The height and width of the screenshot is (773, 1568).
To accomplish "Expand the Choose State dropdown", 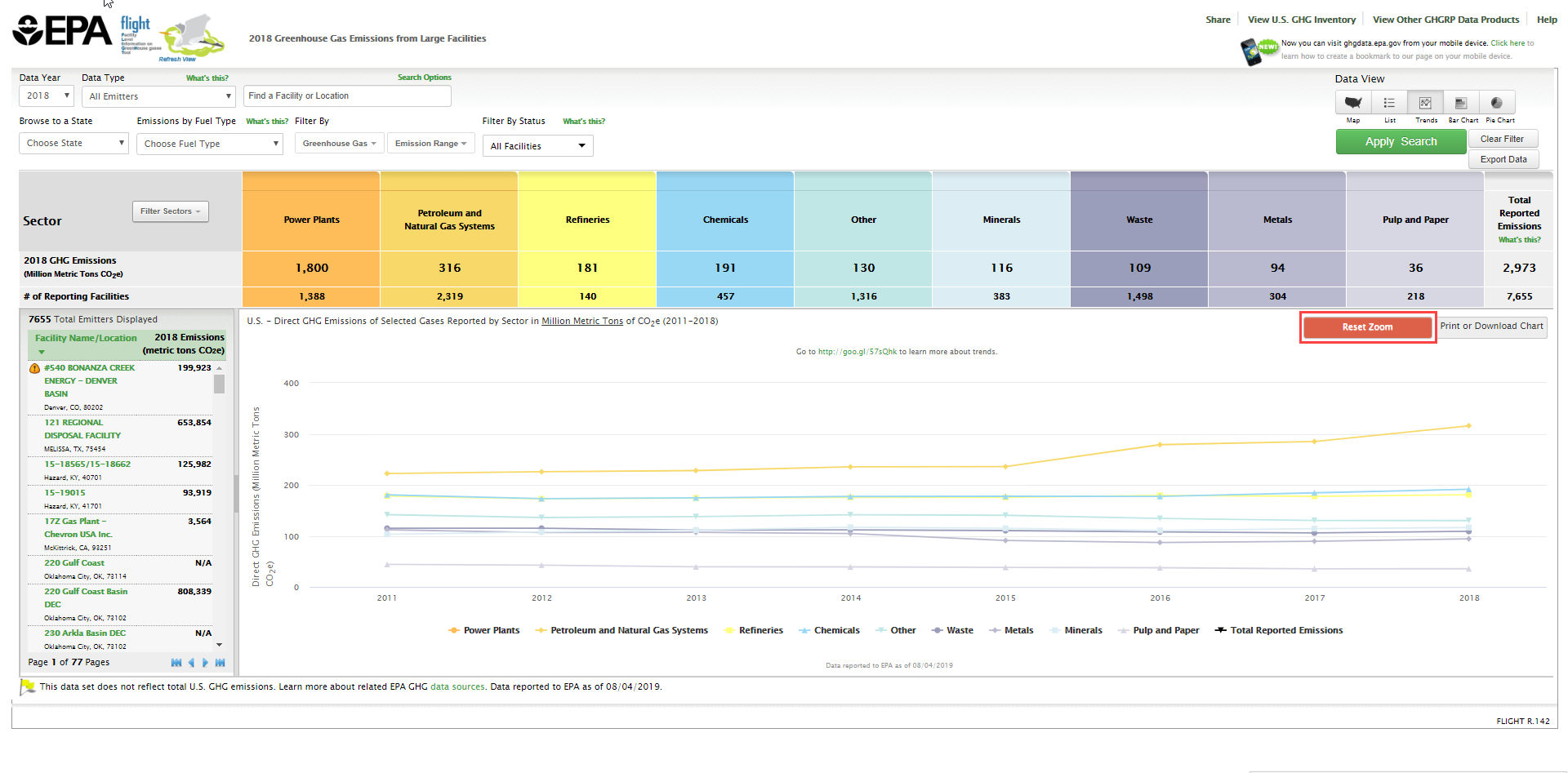I will pos(73,144).
